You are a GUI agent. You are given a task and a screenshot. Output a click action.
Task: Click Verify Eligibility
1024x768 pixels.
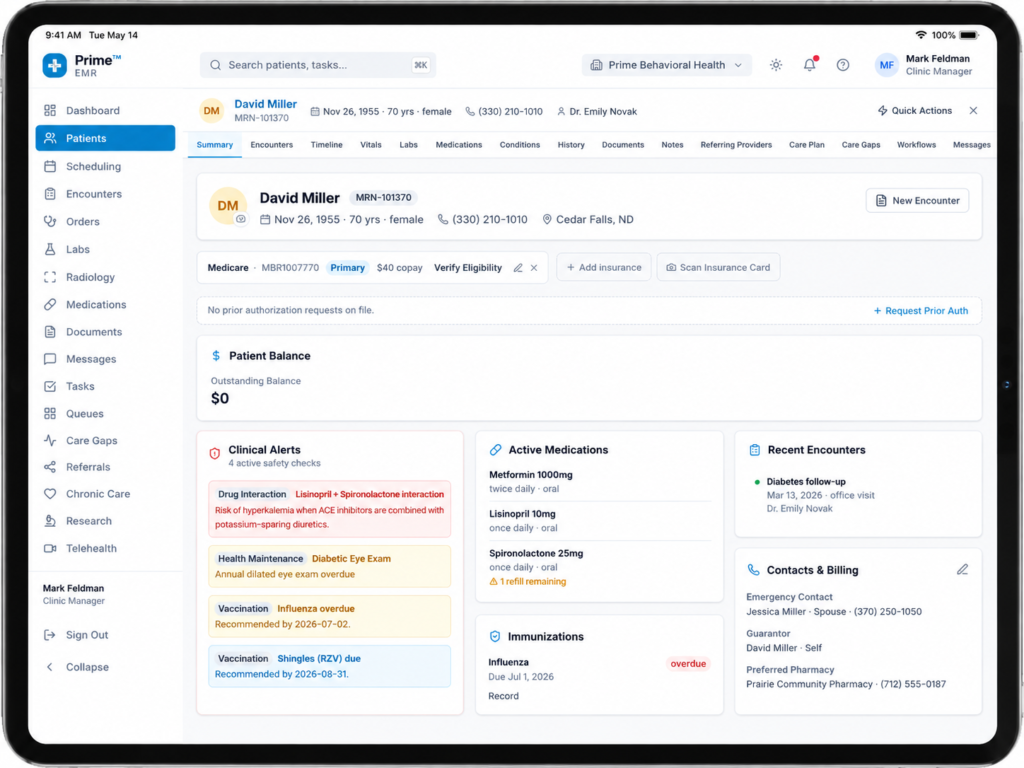coord(468,268)
